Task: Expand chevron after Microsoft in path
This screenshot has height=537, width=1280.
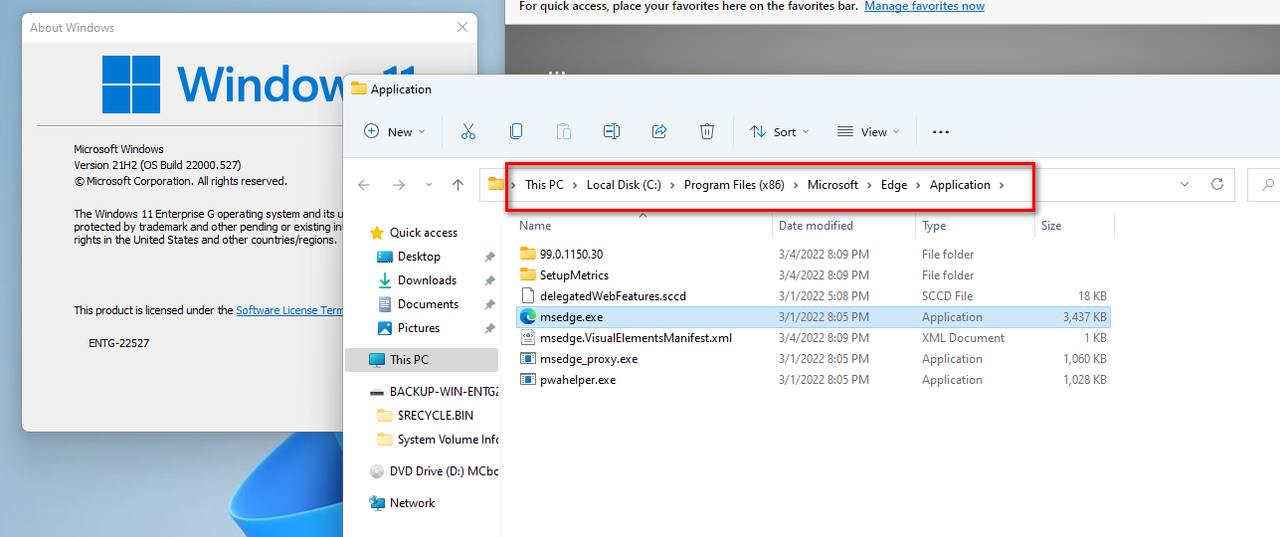Action: click(x=869, y=185)
